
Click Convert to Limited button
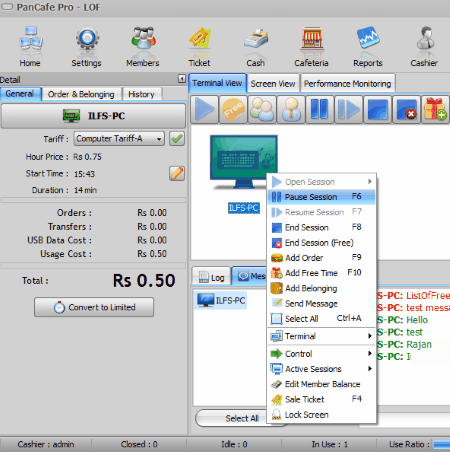94,307
